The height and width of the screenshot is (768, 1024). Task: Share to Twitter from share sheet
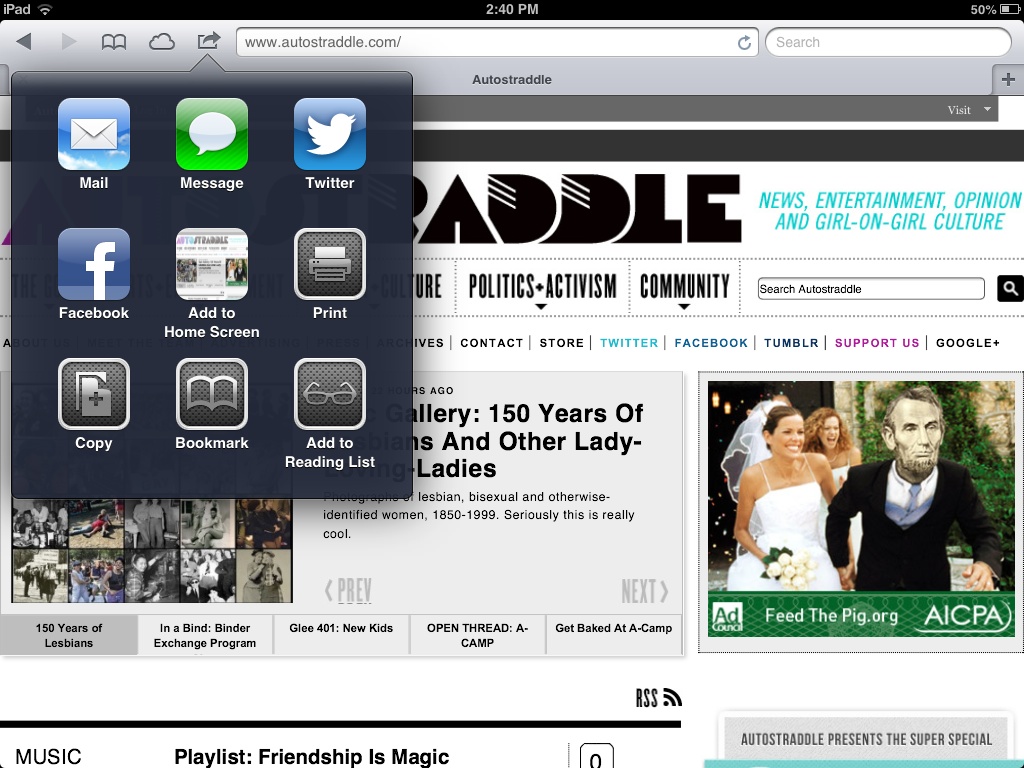click(329, 134)
